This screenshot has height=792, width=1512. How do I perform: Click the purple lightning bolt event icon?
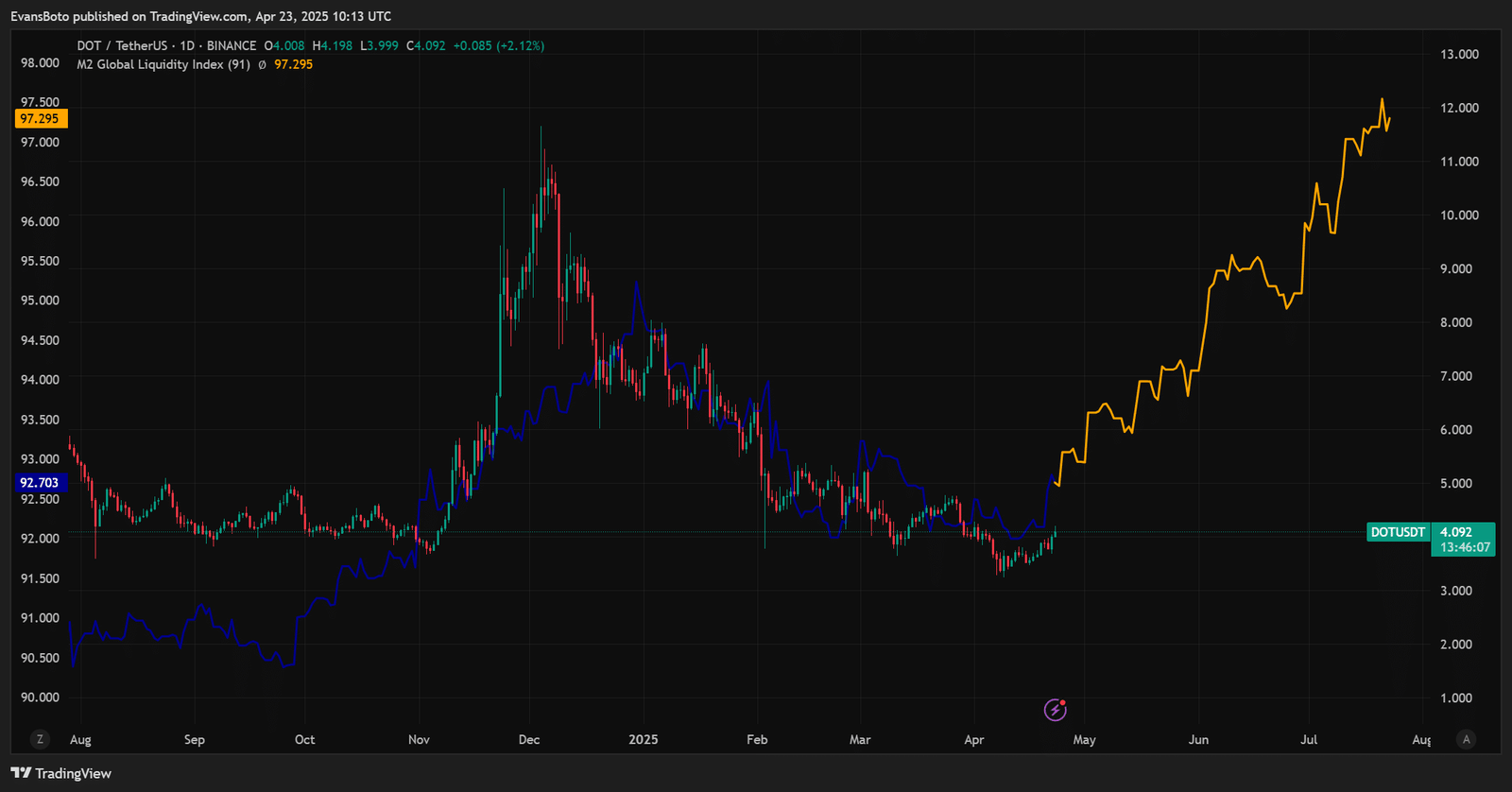coord(1055,710)
